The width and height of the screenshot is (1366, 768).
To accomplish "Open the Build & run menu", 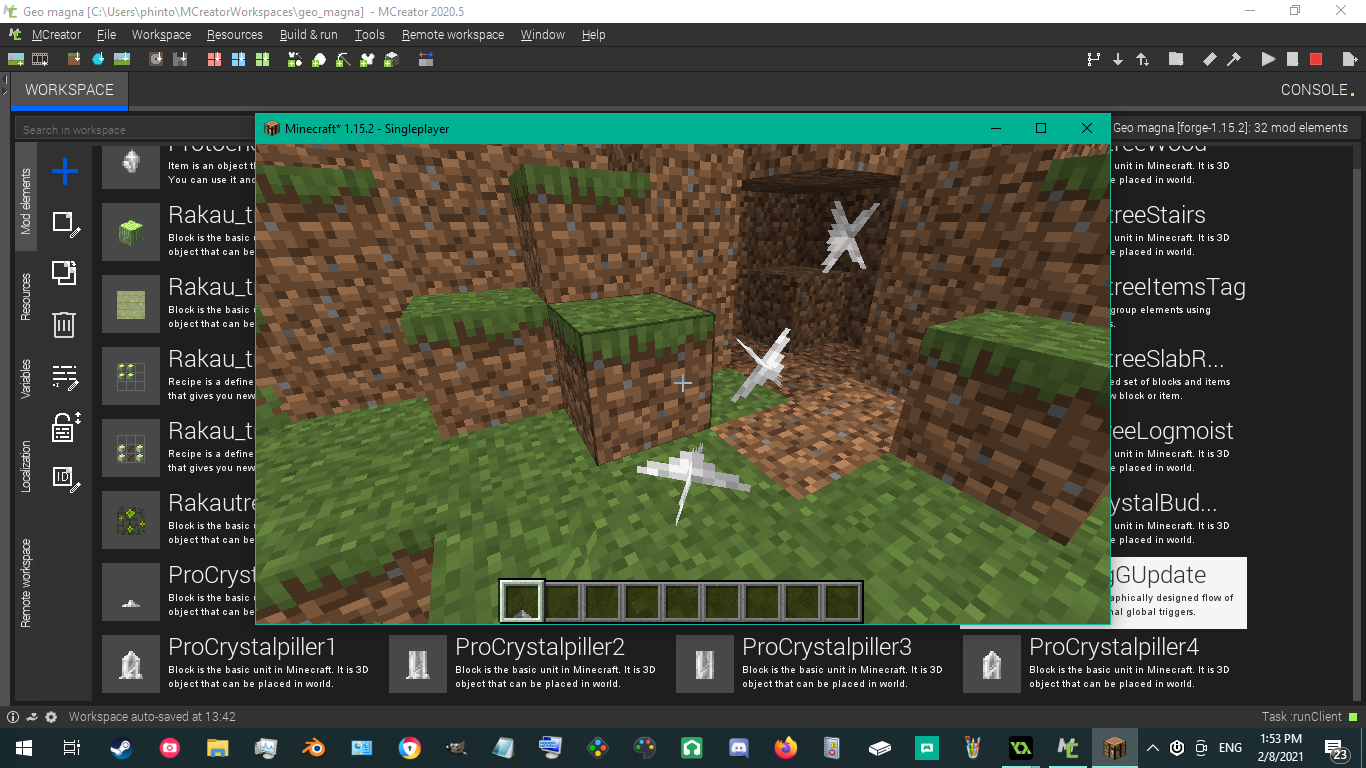I will 309,34.
